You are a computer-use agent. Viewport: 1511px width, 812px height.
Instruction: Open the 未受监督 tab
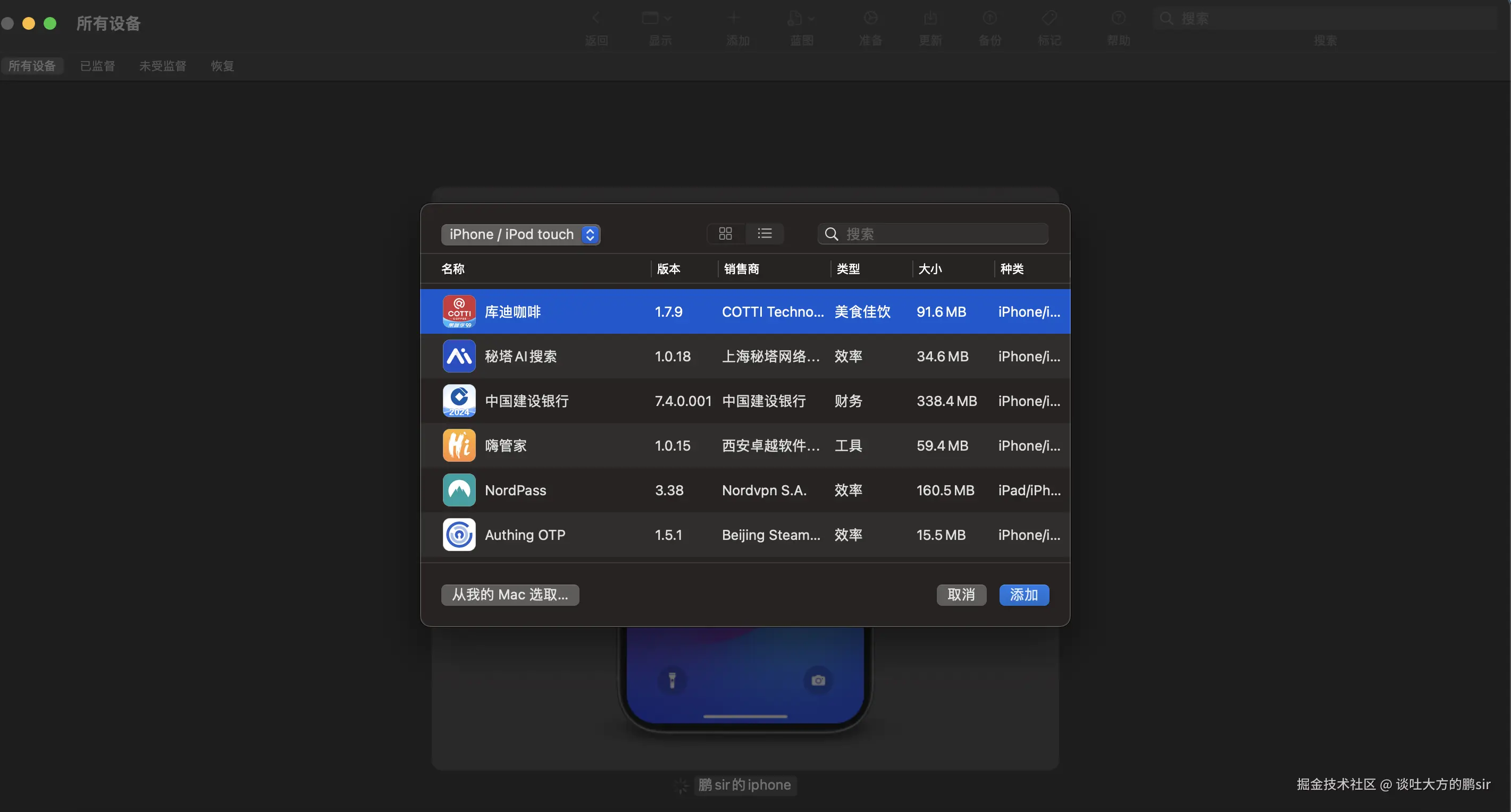point(163,66)
